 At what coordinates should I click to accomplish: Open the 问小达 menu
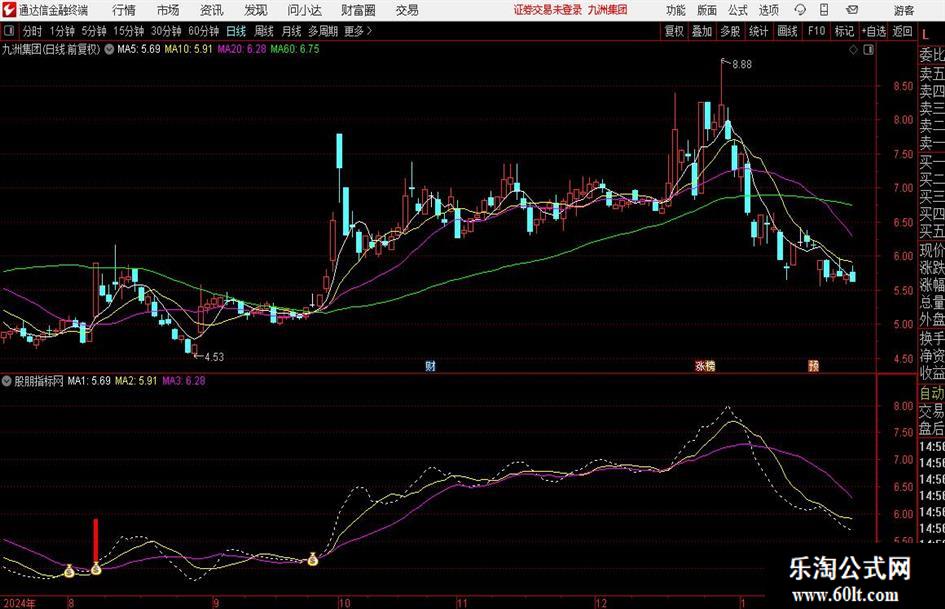tap(304, 10)
